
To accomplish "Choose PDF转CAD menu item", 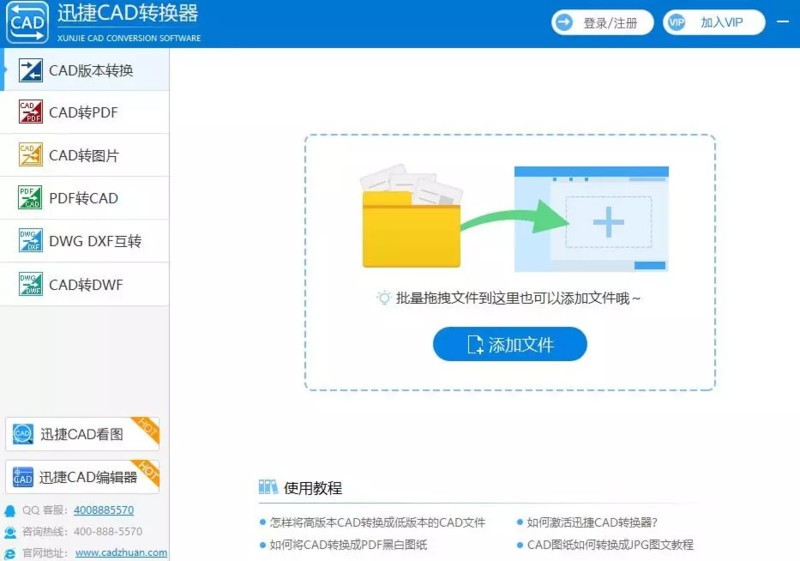I will [85, 198].
